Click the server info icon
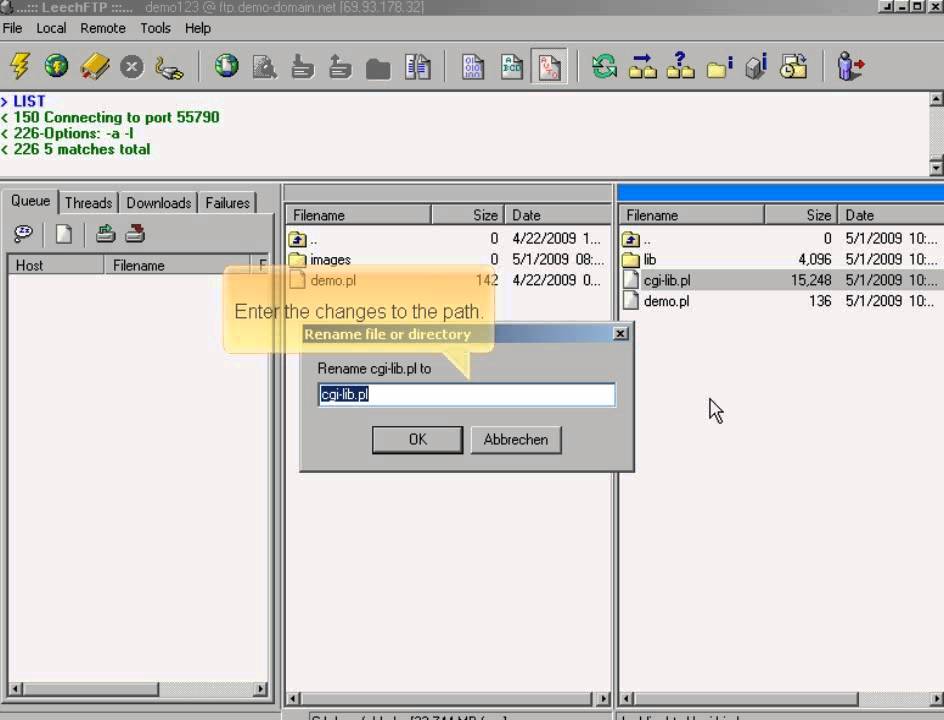 [x=756, y=66]
